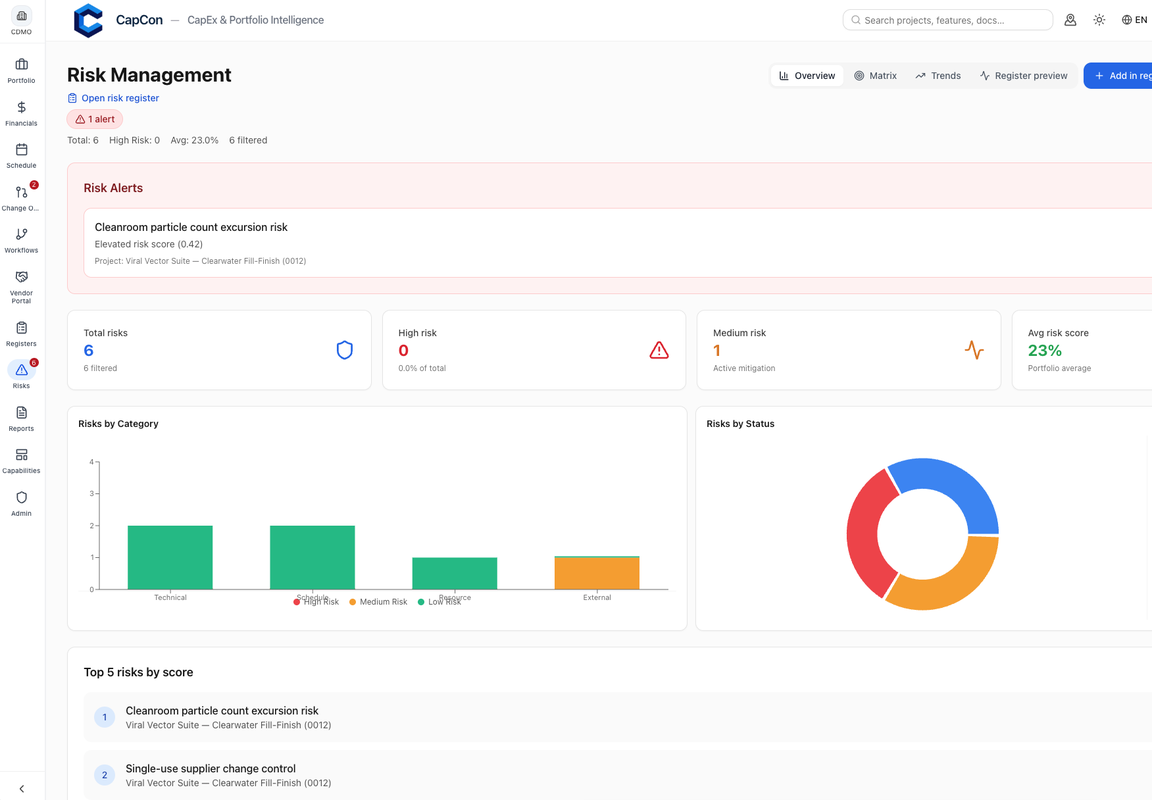Click the 1 alert badge
1152x800 pixels.
[95, 119]
